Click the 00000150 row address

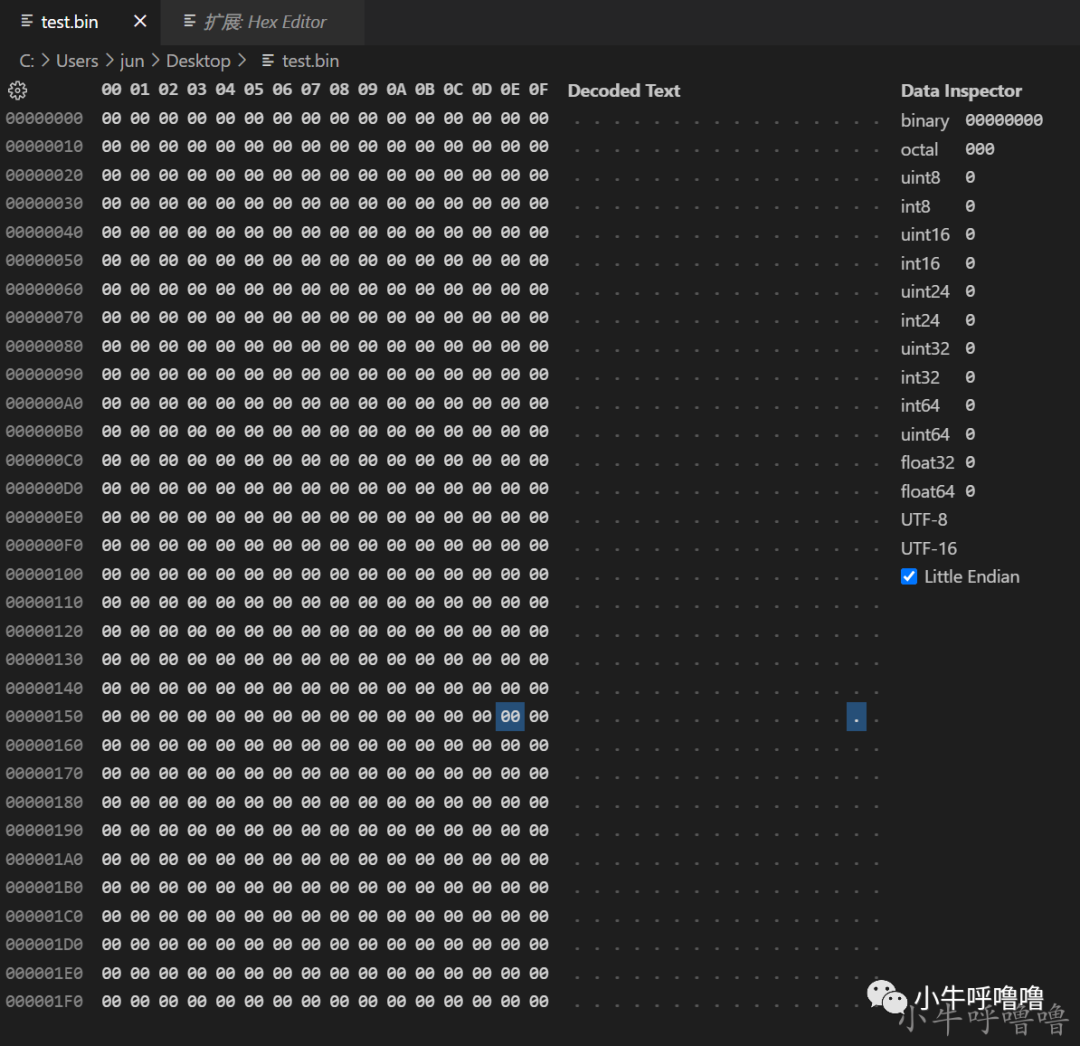[x=45, y=717]
